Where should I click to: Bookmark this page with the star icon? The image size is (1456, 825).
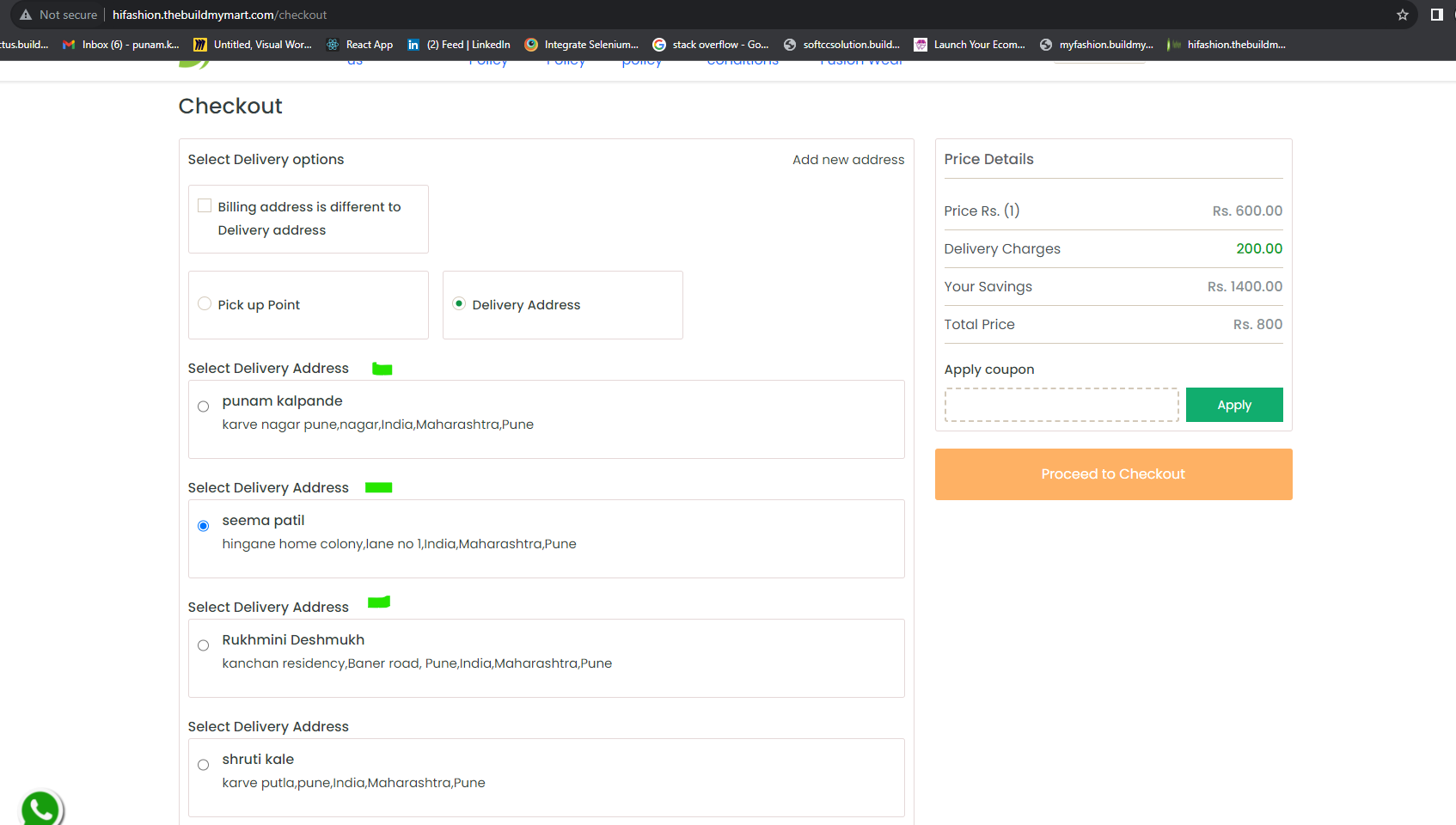(x=1403, y=15)
